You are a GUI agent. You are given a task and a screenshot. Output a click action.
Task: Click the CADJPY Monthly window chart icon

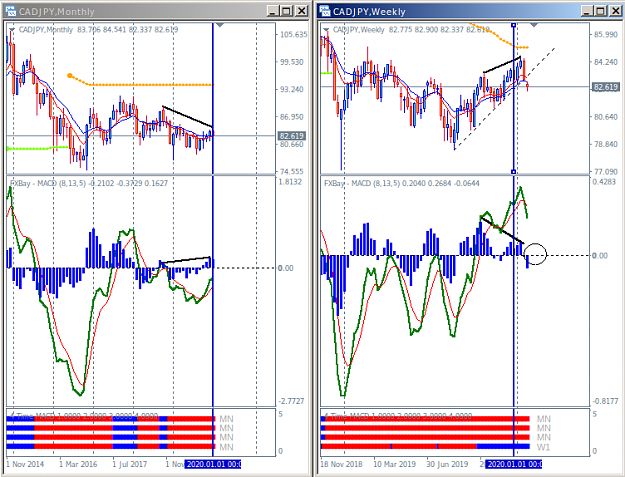click(10, 11)
